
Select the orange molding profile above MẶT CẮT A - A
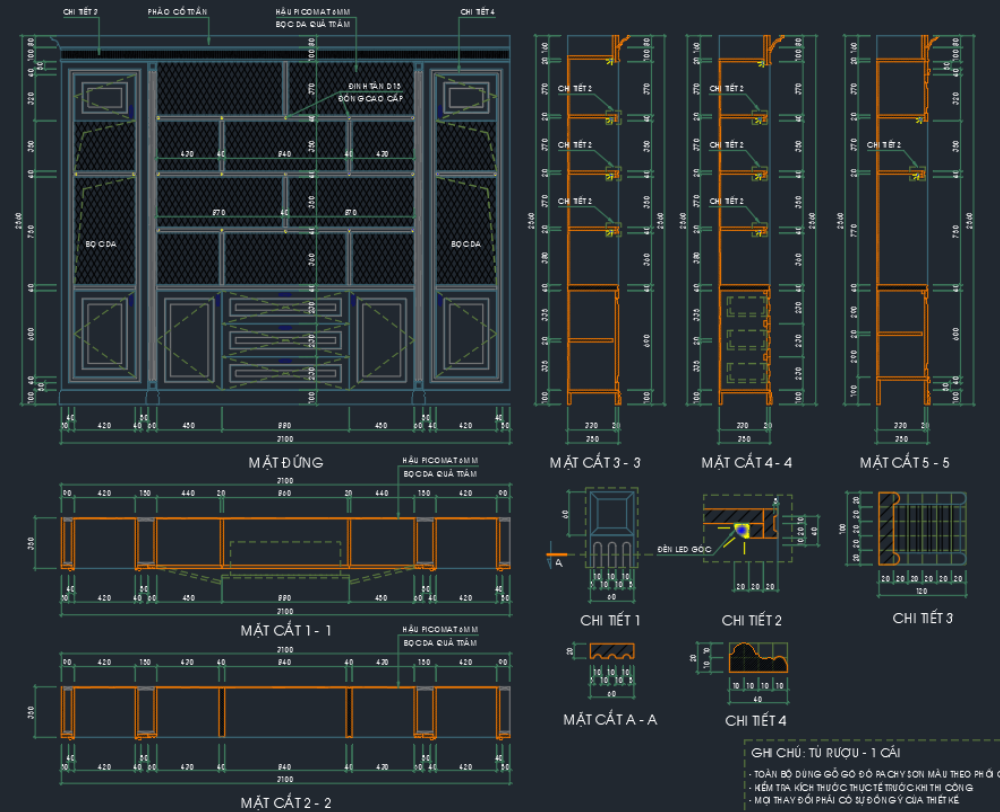point(612,652)
